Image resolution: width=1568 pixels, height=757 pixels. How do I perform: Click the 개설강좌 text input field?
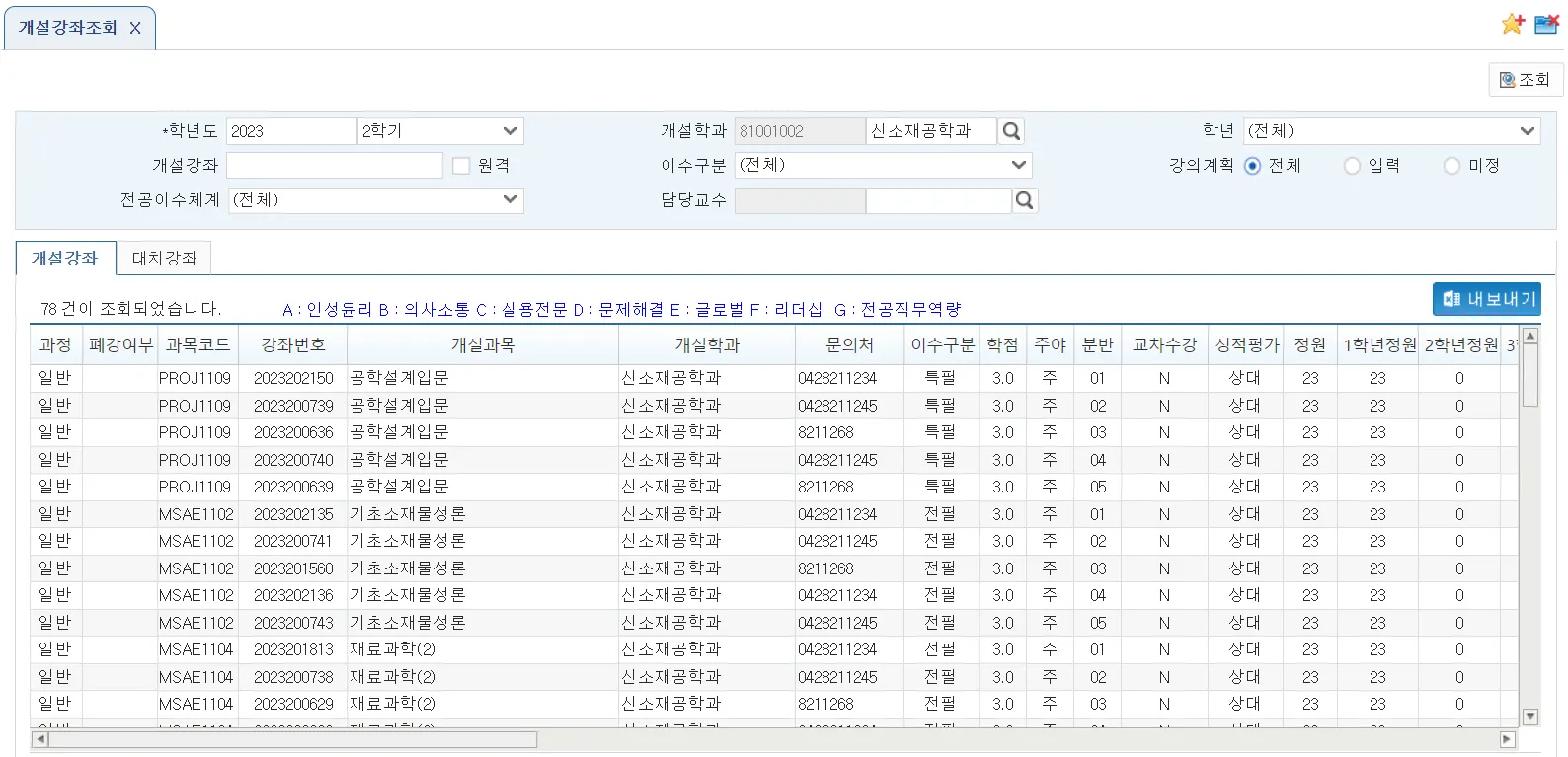(335, 166)
